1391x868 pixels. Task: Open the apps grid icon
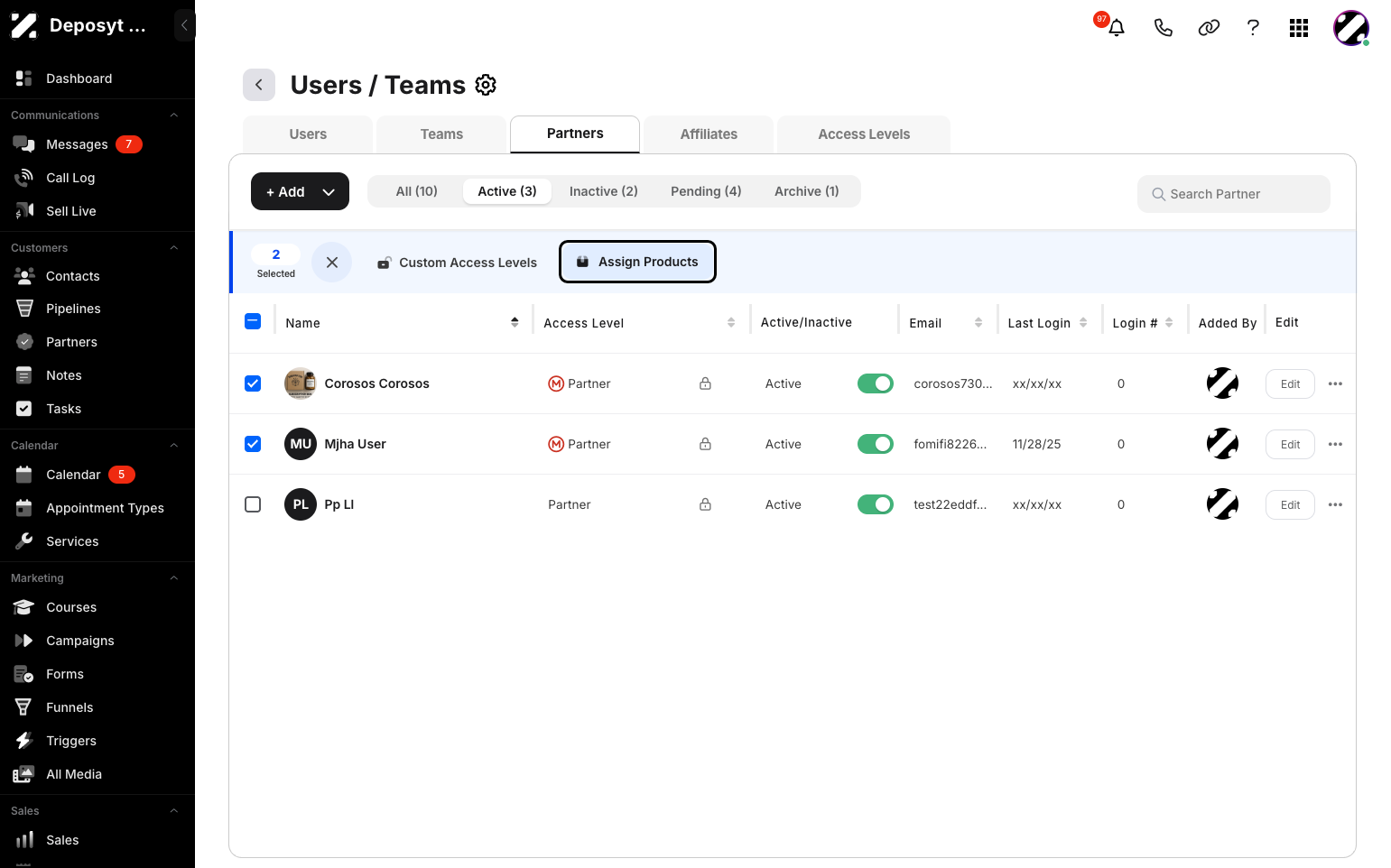pos(1299,28)
